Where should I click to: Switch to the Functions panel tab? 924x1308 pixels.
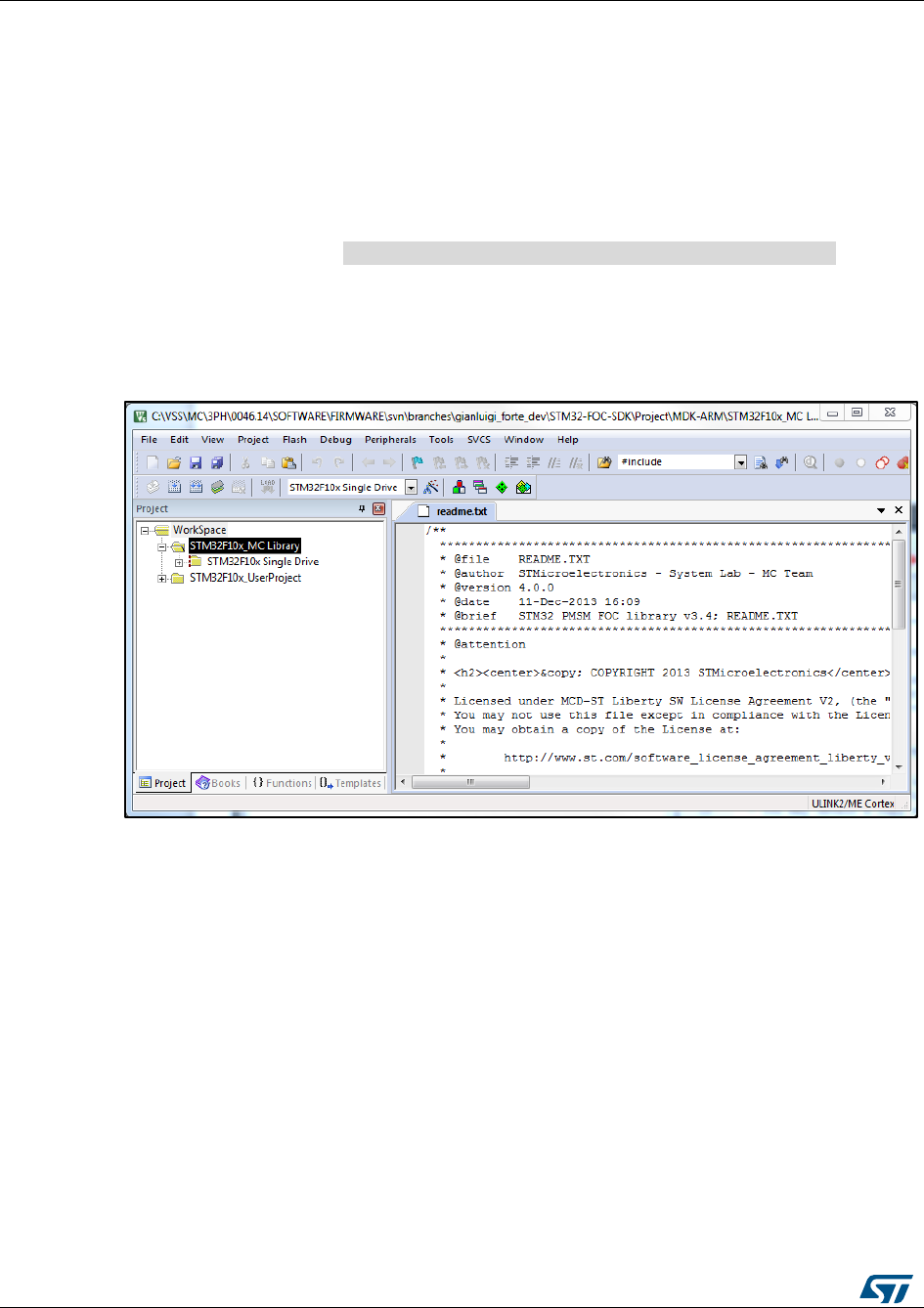click(x=282, y=783)
